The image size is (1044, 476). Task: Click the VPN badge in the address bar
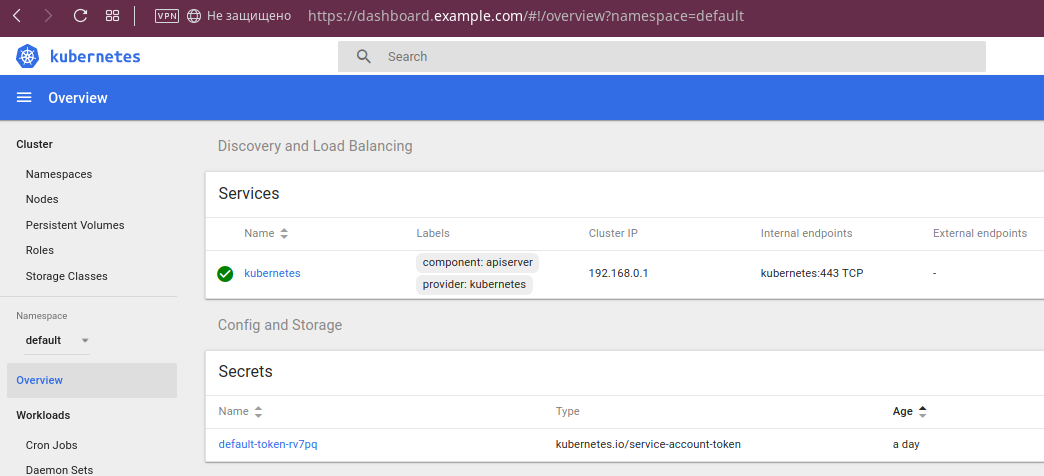(167, 16)
